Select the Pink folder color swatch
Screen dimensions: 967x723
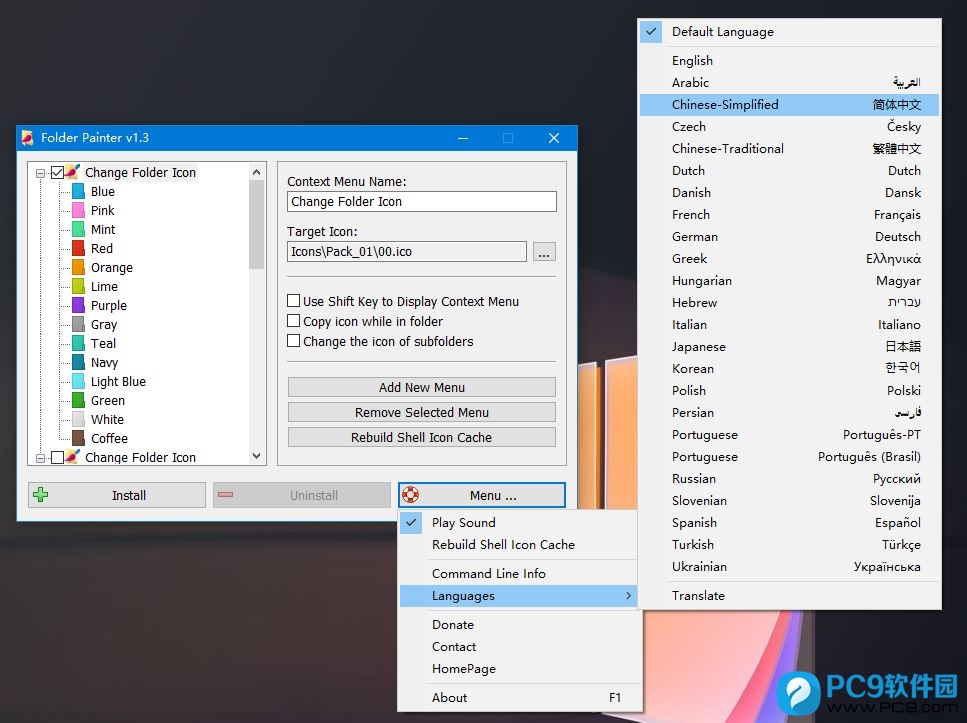pos(78,210)
